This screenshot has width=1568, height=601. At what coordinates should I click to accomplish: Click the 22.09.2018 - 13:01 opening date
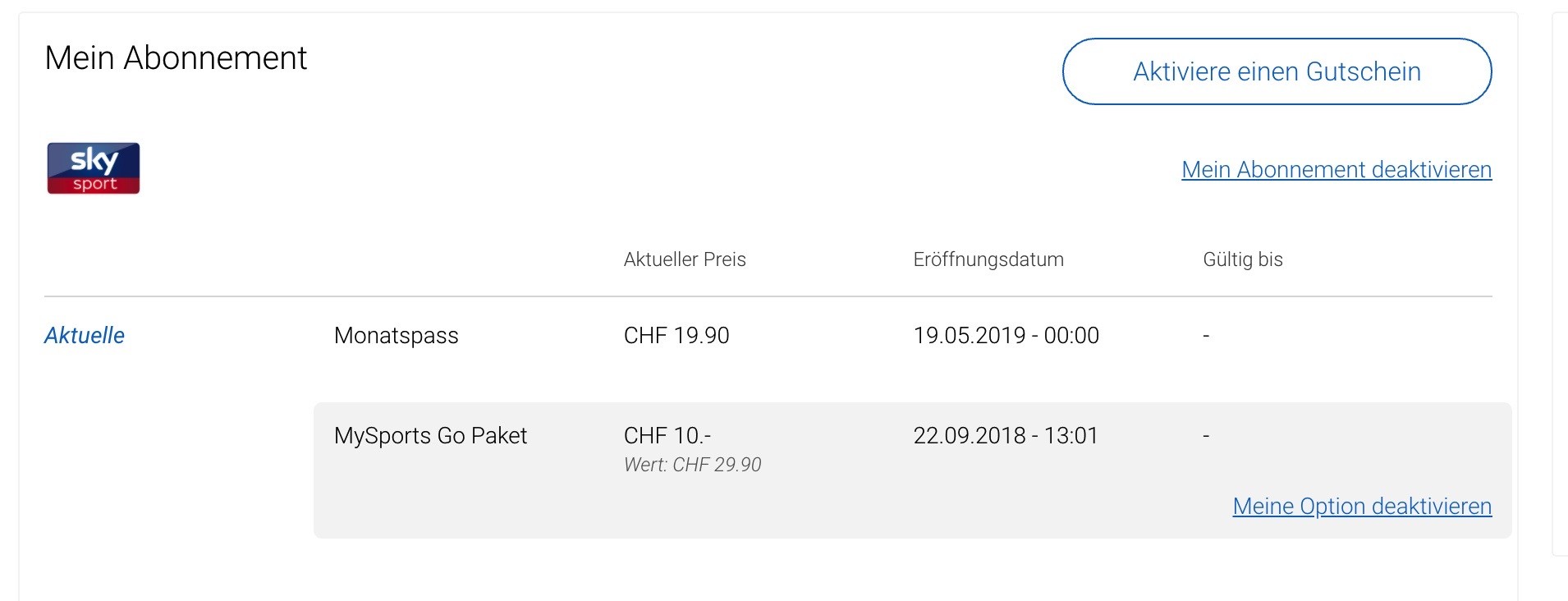(1005, 435)
